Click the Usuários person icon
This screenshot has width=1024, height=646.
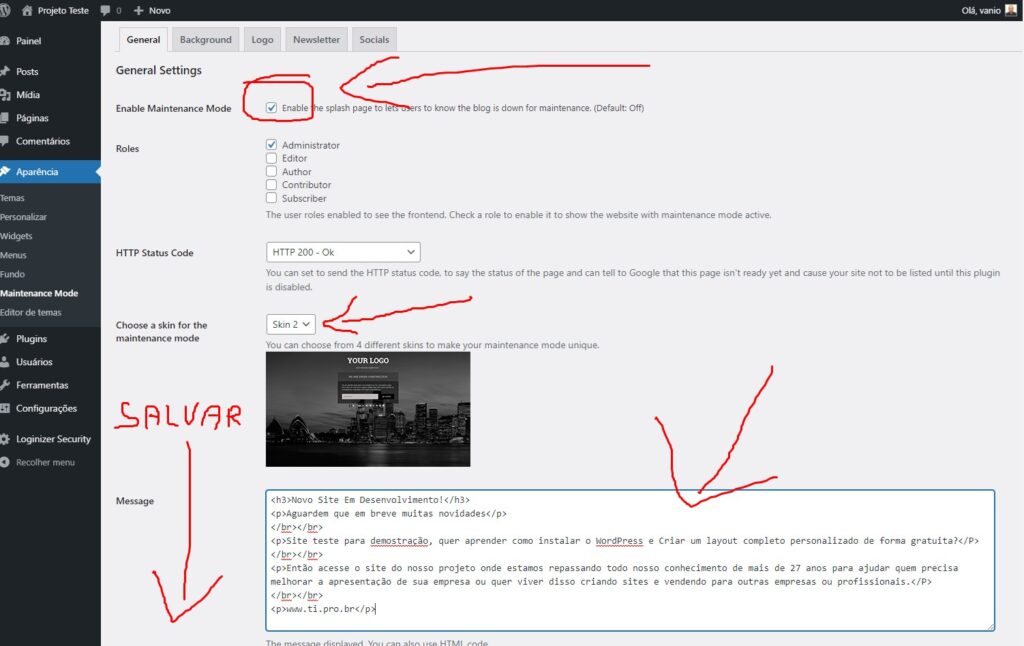click(5, 362)
